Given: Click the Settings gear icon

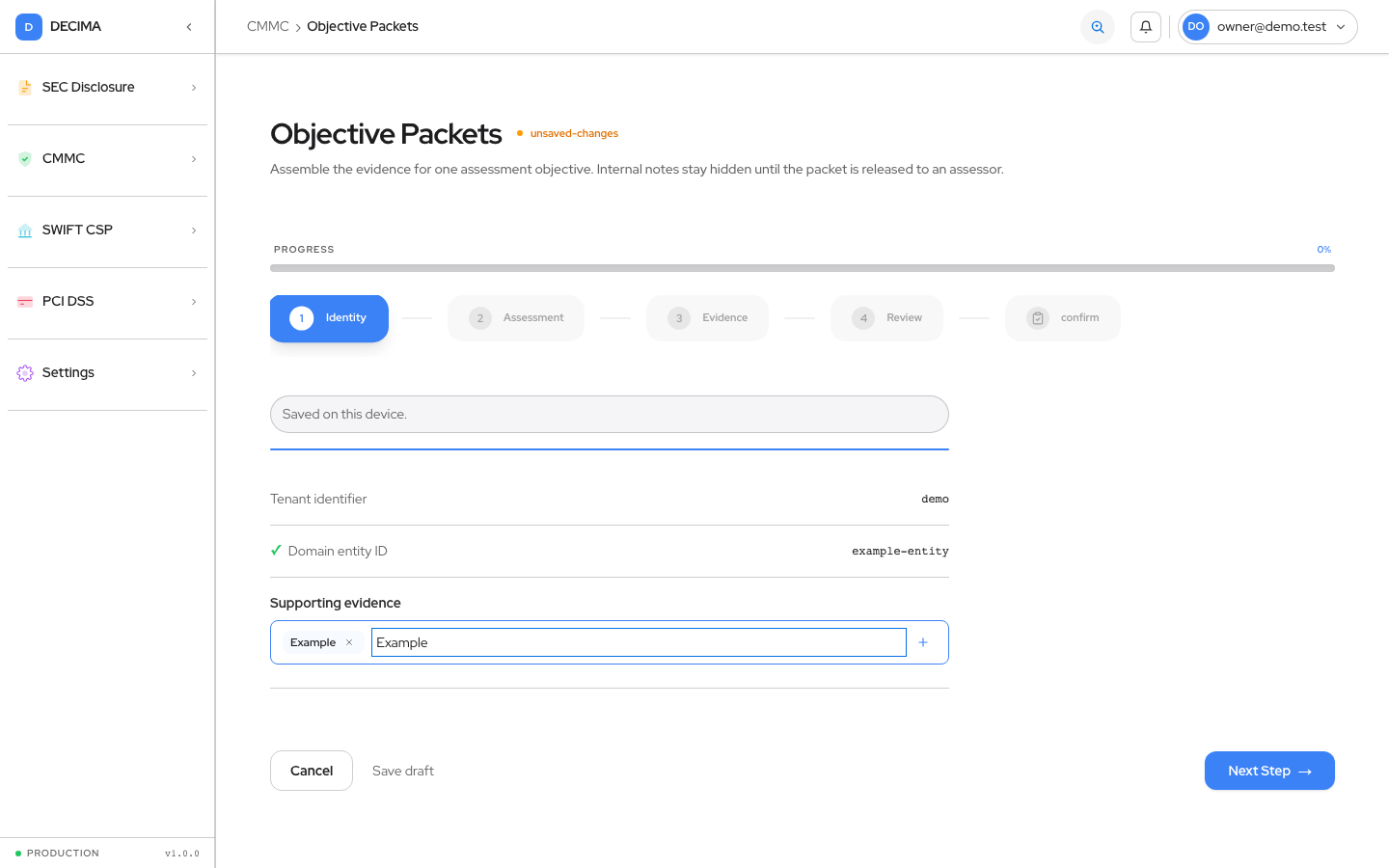Looking at the screenshot, I should click(x=25, y=372).
